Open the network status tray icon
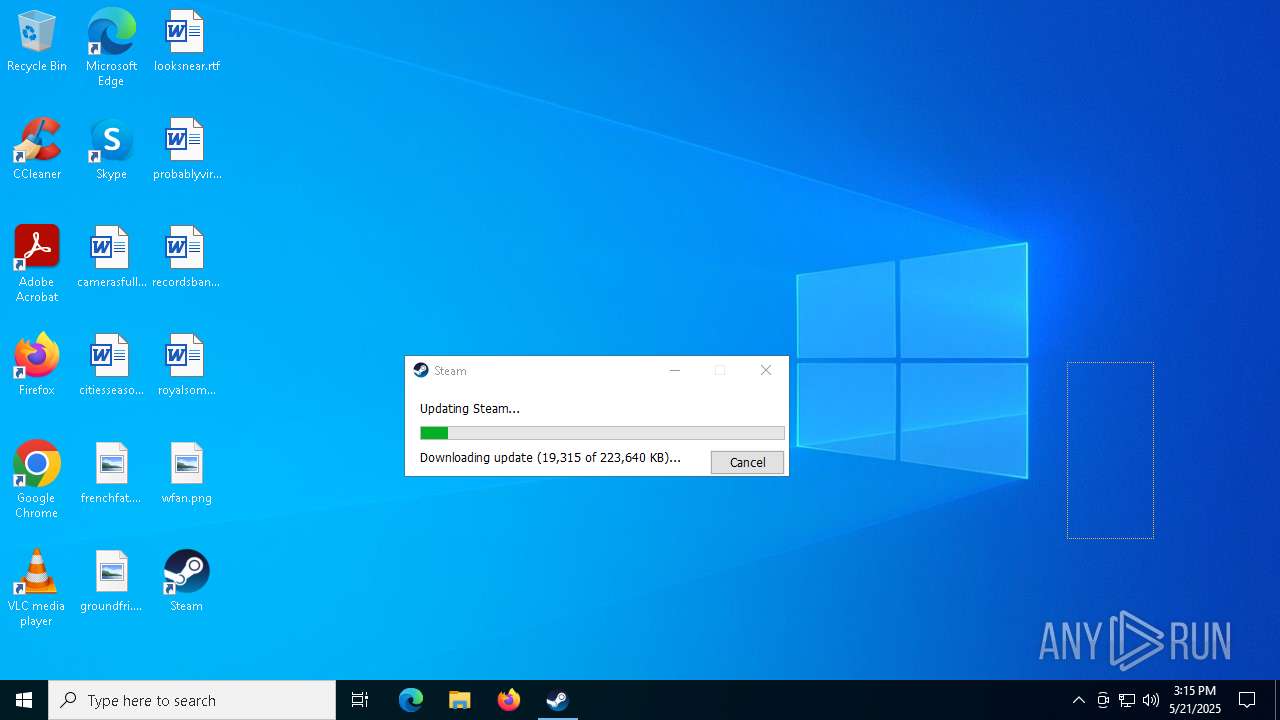This screenshot has height=720, width=1280. point(1127,700)
